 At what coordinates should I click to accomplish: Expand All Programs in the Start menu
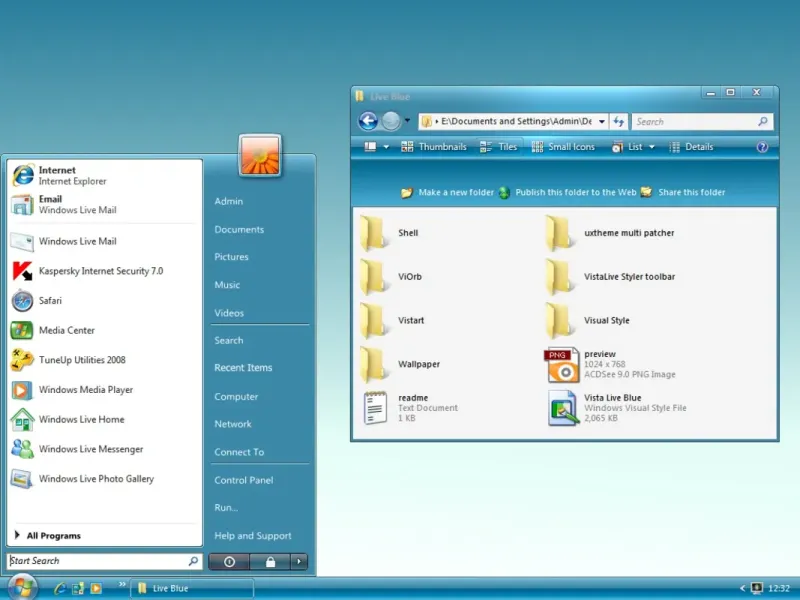tap(54, 535)
